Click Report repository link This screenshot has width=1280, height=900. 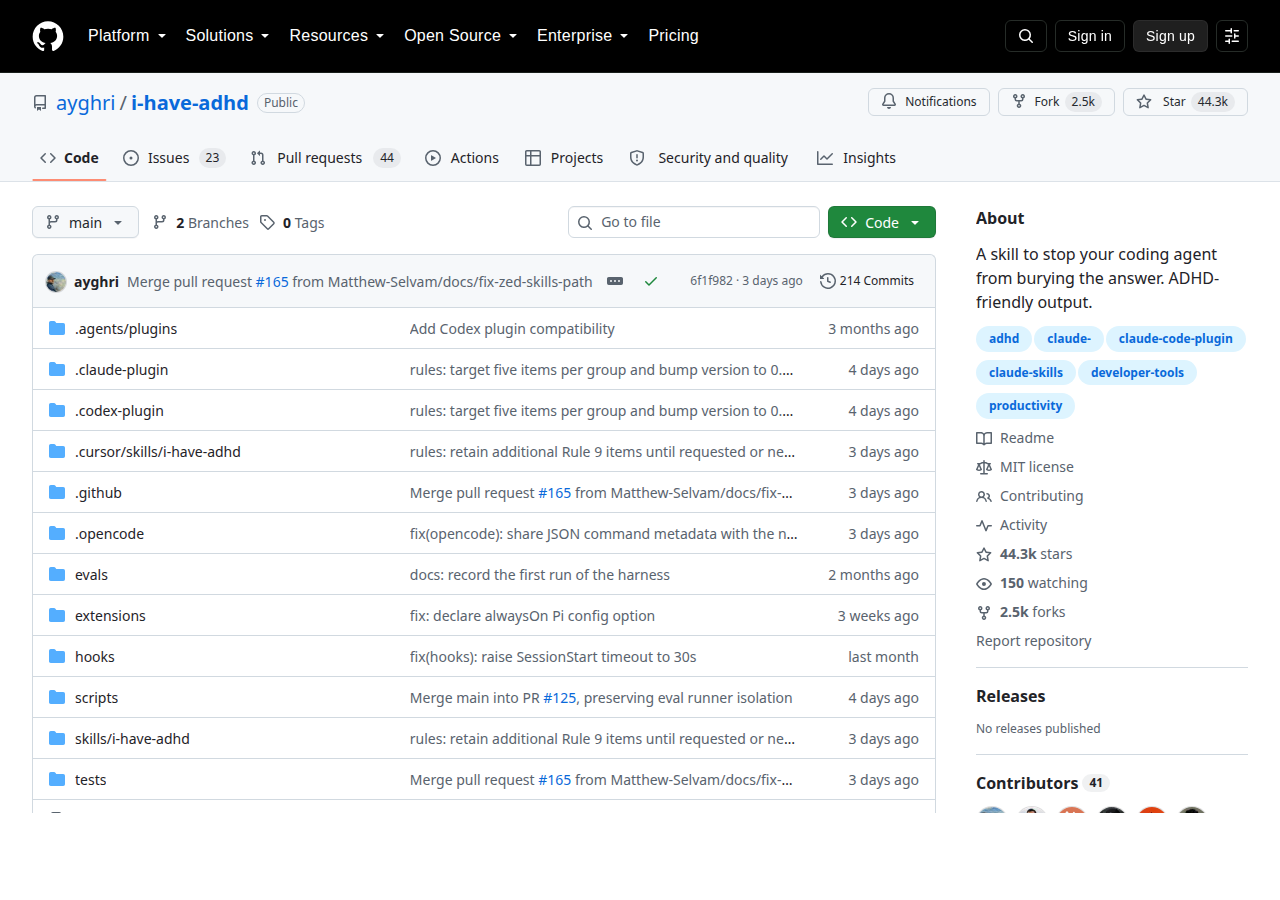1033,641
